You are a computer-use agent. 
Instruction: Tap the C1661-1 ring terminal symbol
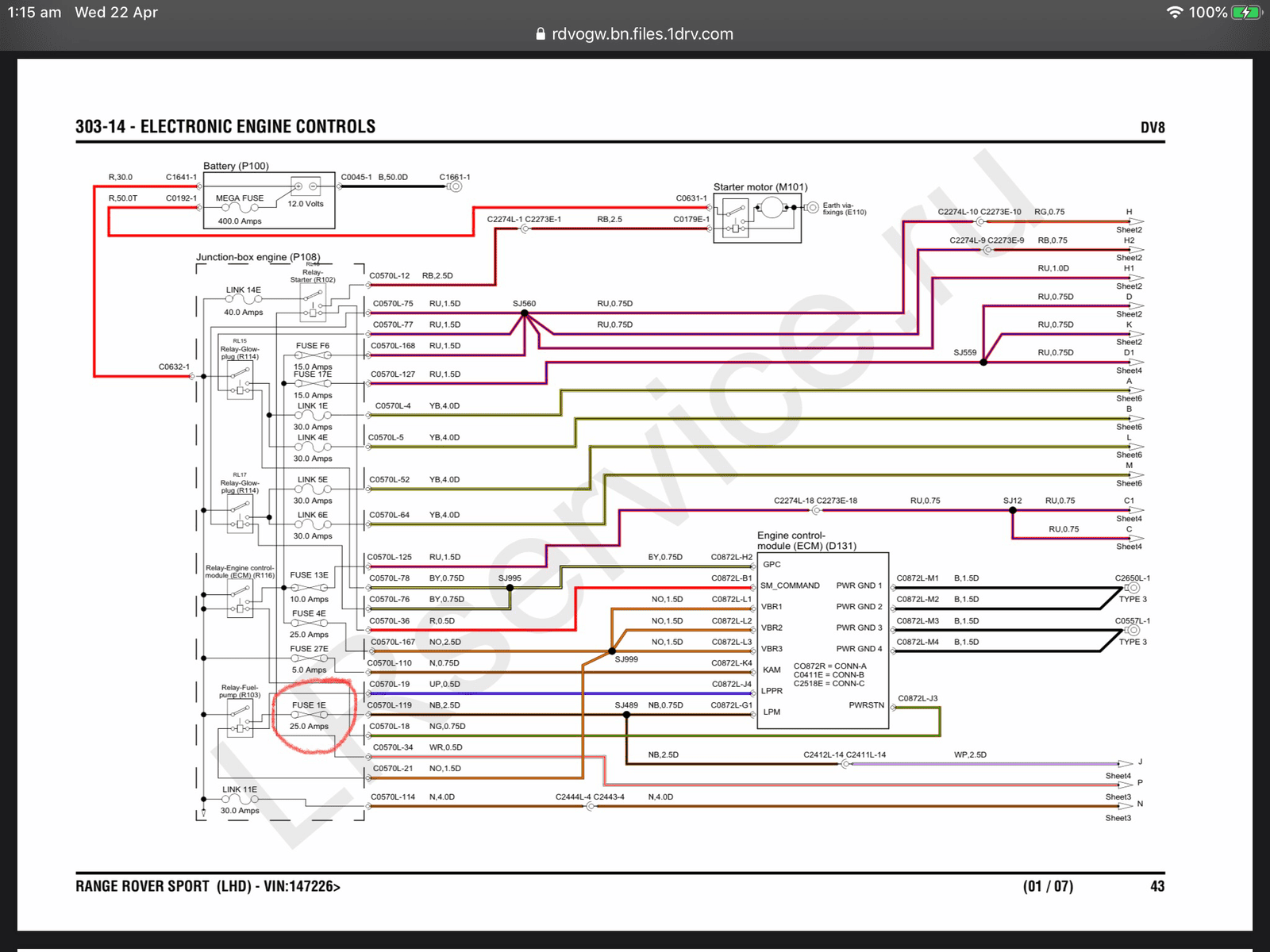tap(455, 186)
